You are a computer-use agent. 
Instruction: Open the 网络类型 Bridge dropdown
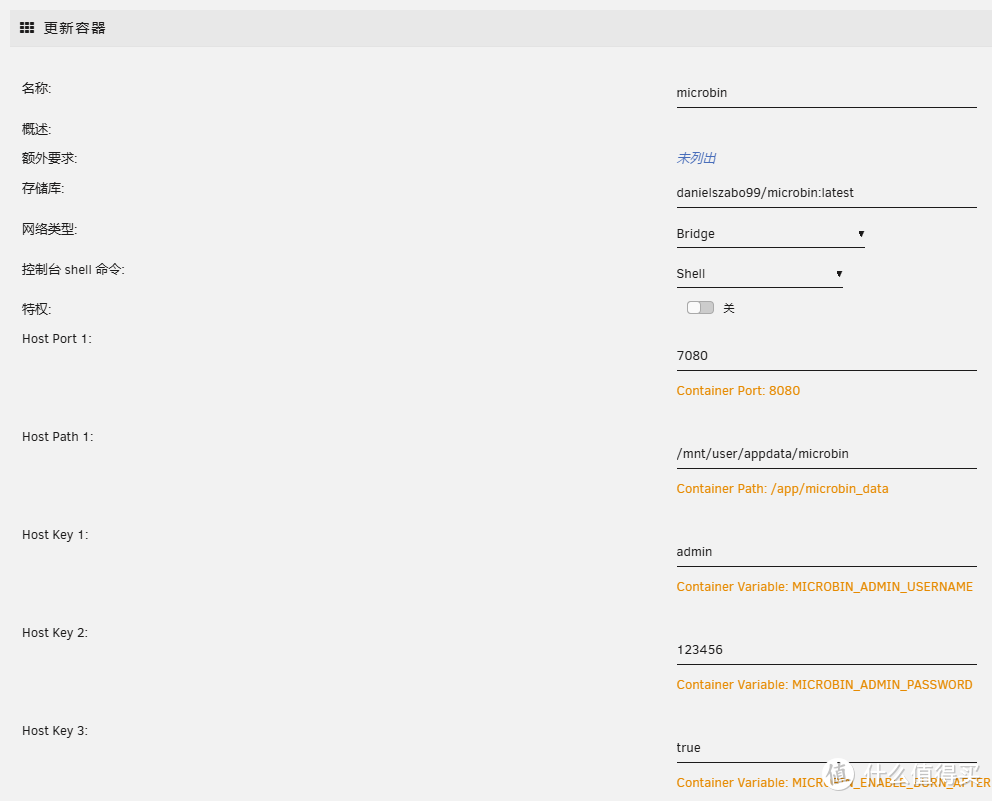point(770,234)
